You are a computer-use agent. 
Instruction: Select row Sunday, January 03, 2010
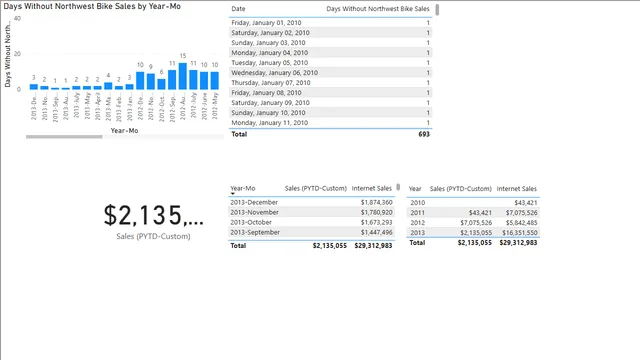330,43
